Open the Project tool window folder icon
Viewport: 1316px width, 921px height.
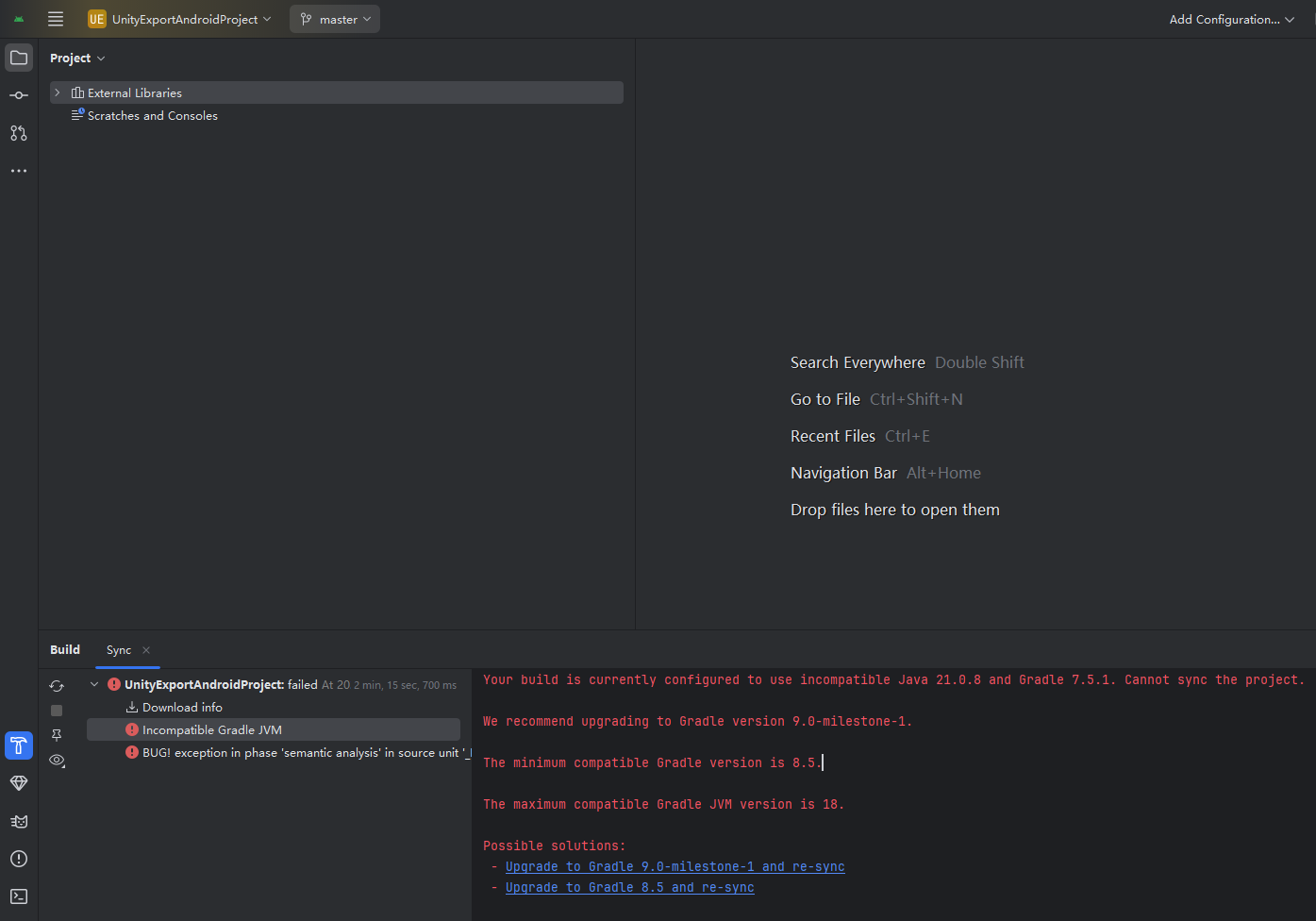coord(19,58)
